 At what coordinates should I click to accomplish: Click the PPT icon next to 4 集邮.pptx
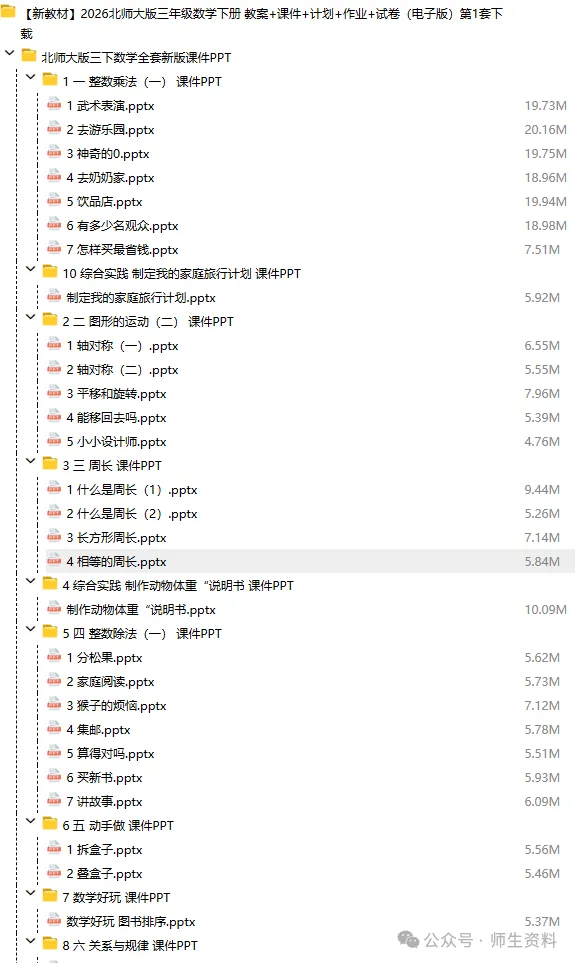(x=54, y=728)
